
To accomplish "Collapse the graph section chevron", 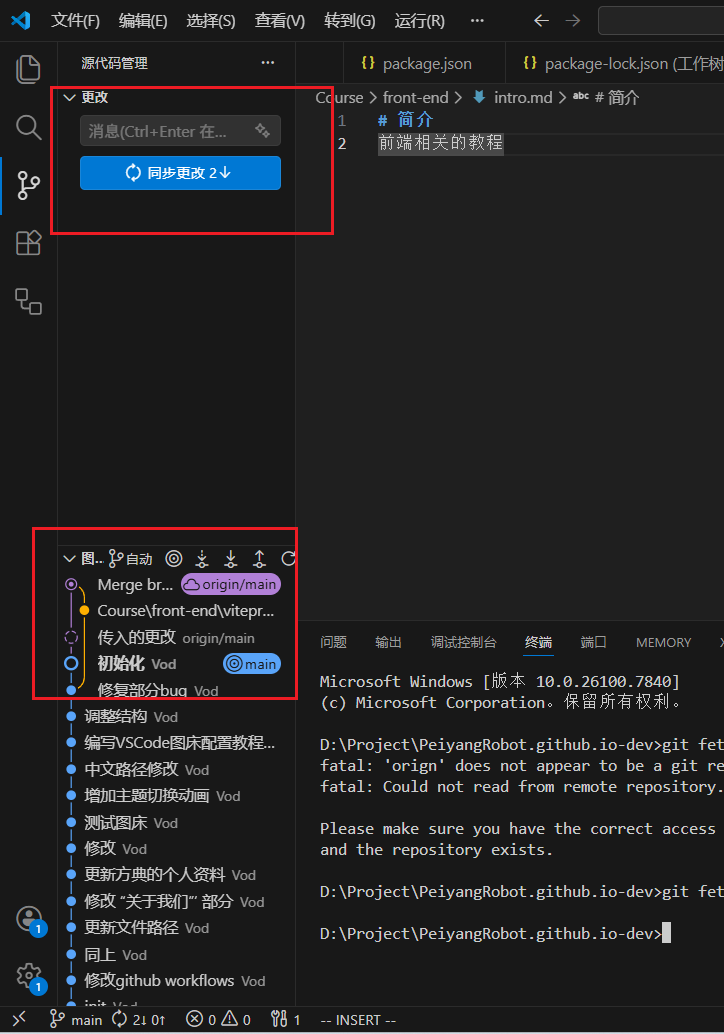I will click(69, 559).
